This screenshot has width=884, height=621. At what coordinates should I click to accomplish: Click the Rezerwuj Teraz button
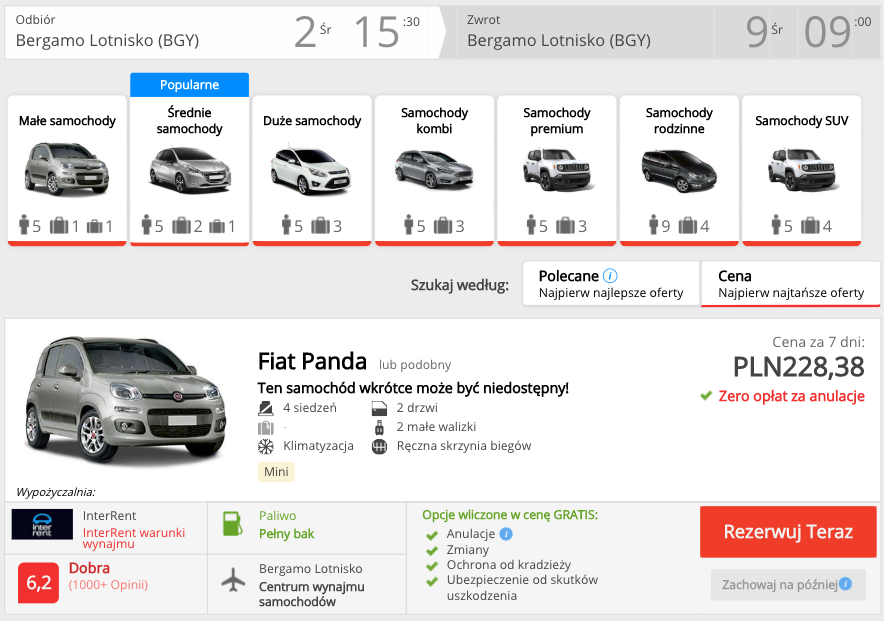click(788, 532)
